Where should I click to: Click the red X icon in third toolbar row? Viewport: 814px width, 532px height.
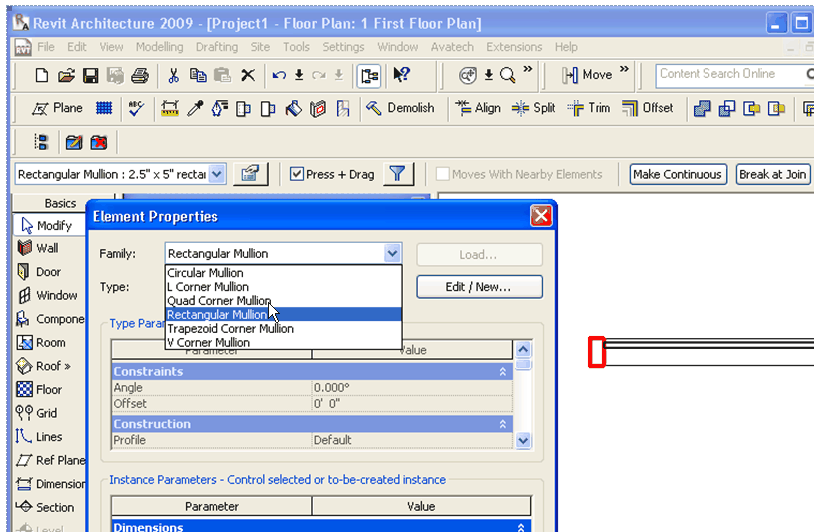[99, 142]
